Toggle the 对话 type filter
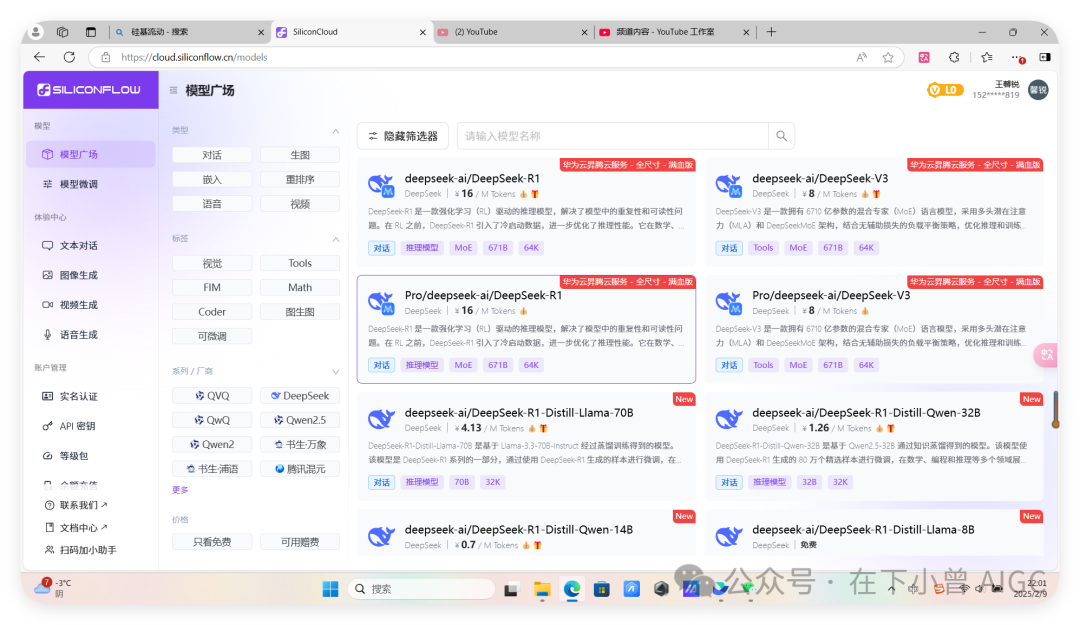The image size is (1080, 625). (212, 155)
